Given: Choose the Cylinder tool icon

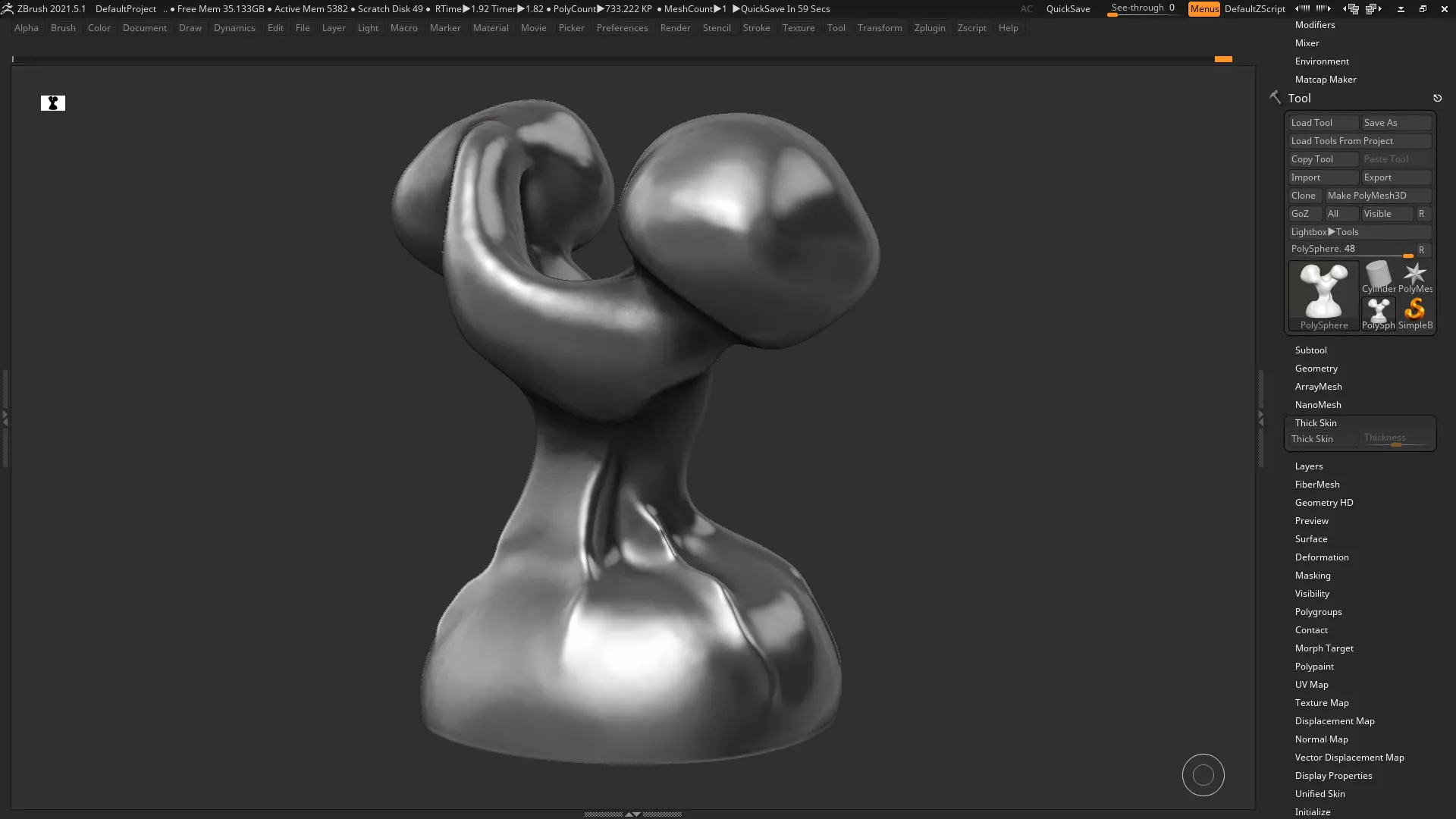Looking at the screenshot, I should (1378, 278).
